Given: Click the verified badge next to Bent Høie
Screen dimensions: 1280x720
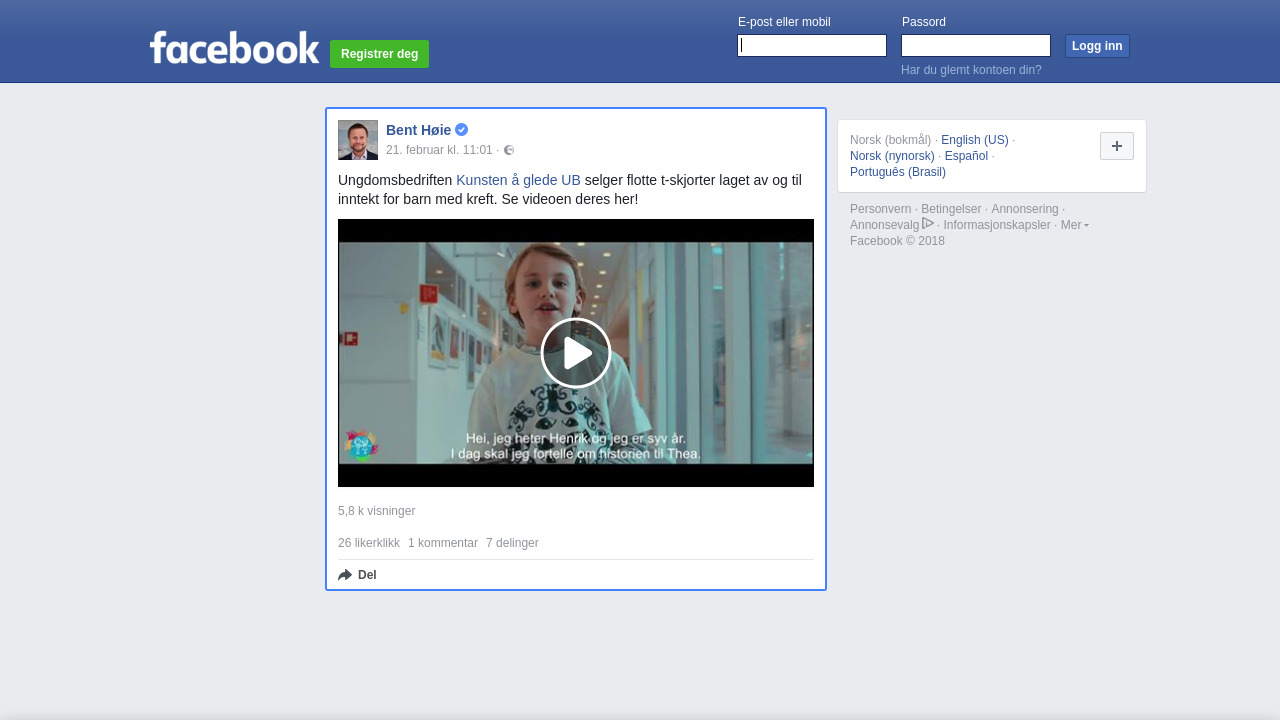Looking at the screenshot, I should pos(462,130).
